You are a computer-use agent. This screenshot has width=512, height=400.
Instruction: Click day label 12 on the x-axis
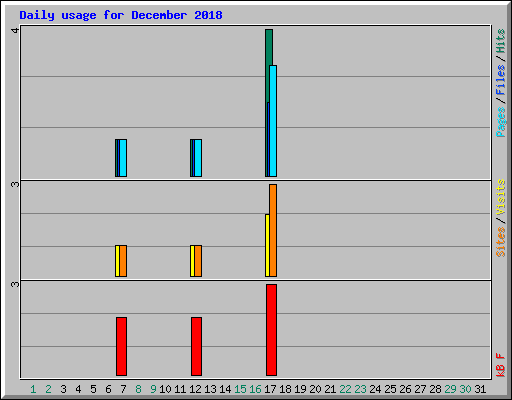pyautogui.click(x=195, y=389)
